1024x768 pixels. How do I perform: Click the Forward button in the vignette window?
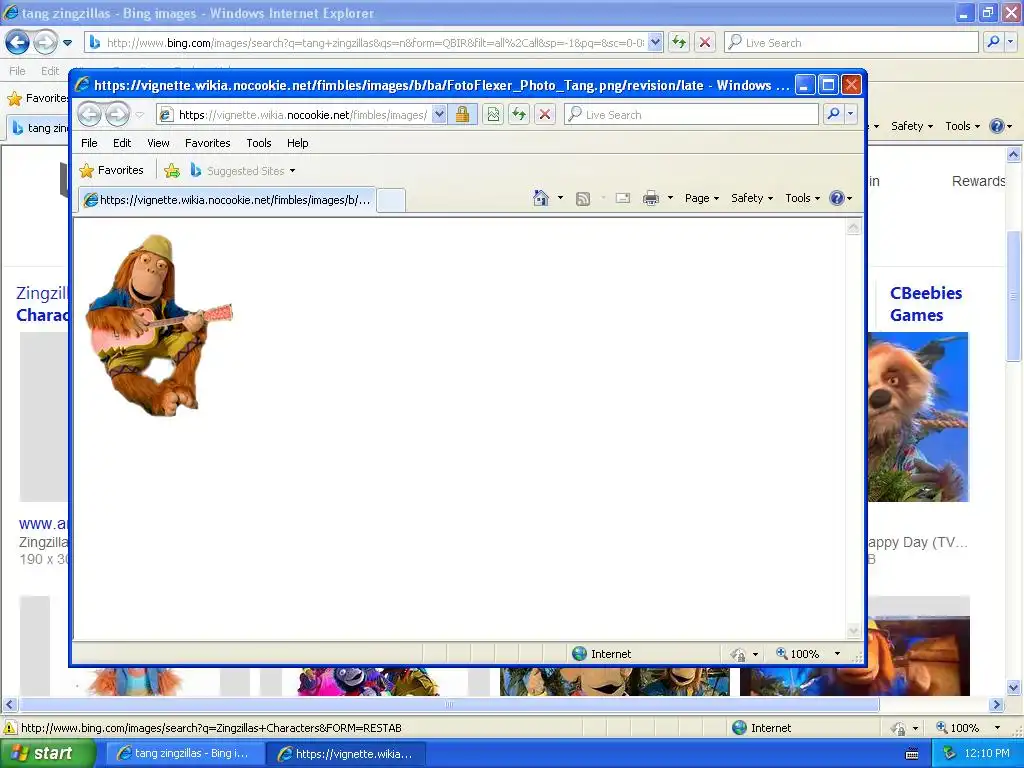pyautogui.click(x=118, y=115)
